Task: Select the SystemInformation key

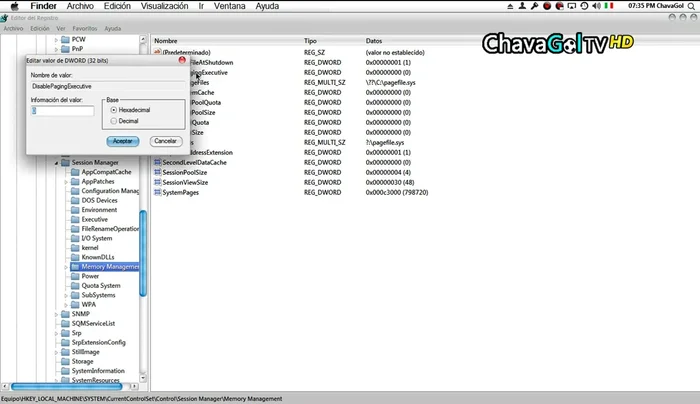Action: 98,371
